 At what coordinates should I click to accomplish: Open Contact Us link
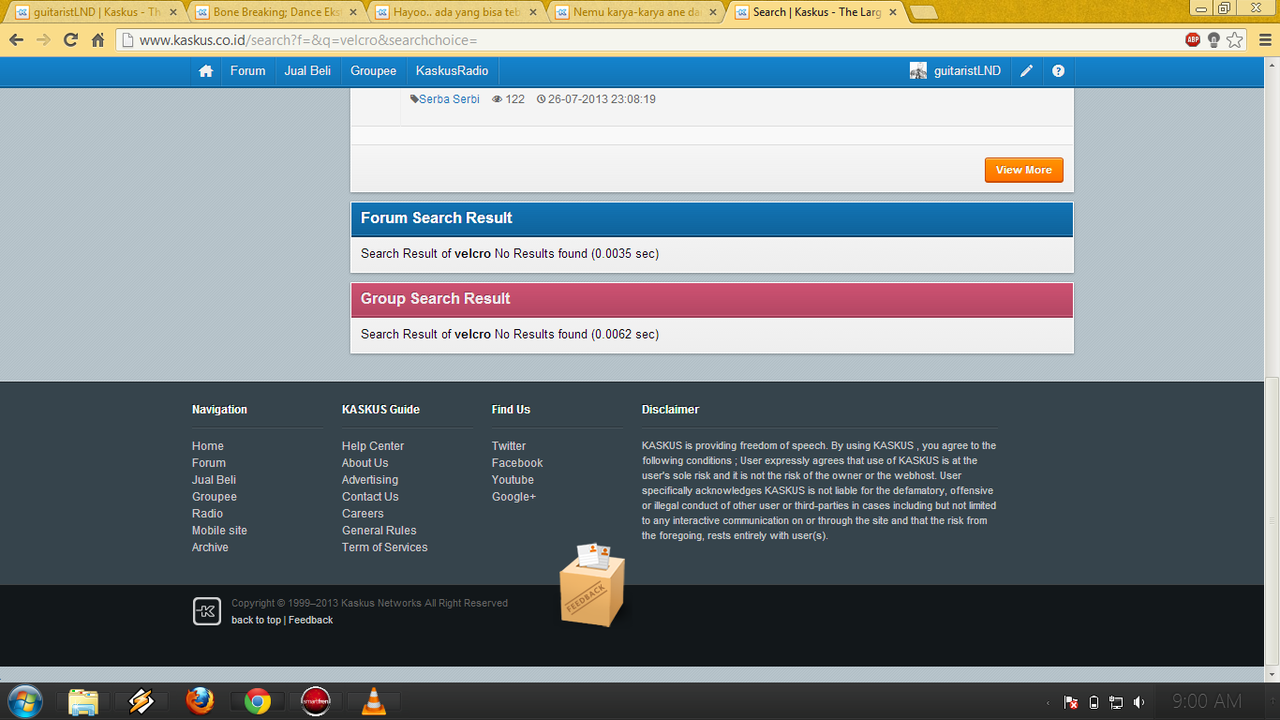(370, 497)
